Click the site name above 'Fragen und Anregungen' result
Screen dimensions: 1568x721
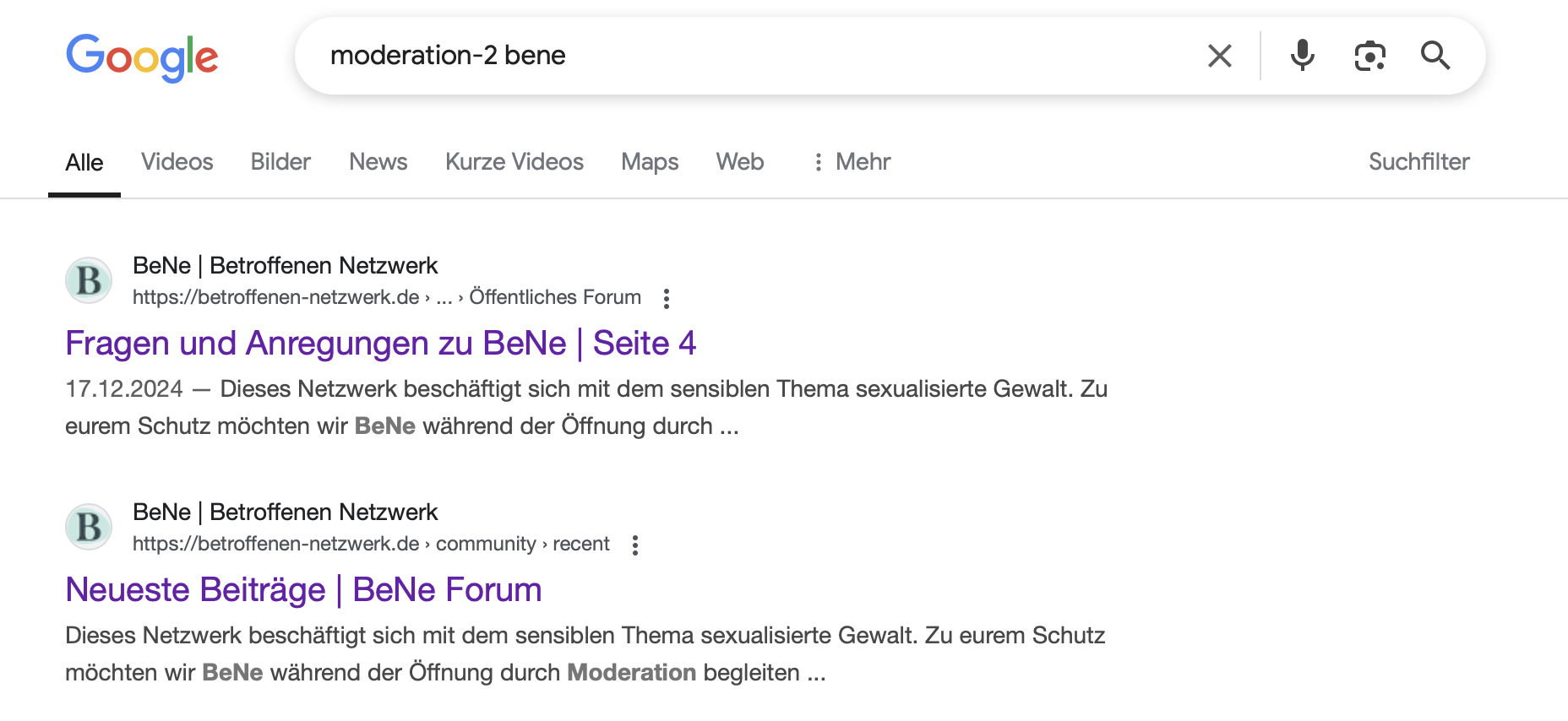coord(286,265)
